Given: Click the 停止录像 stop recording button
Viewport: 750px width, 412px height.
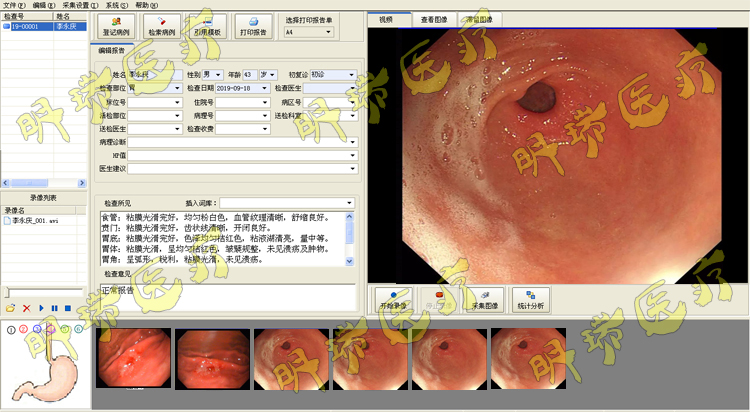Looking at the screenshot, I should tap(439, 300).
